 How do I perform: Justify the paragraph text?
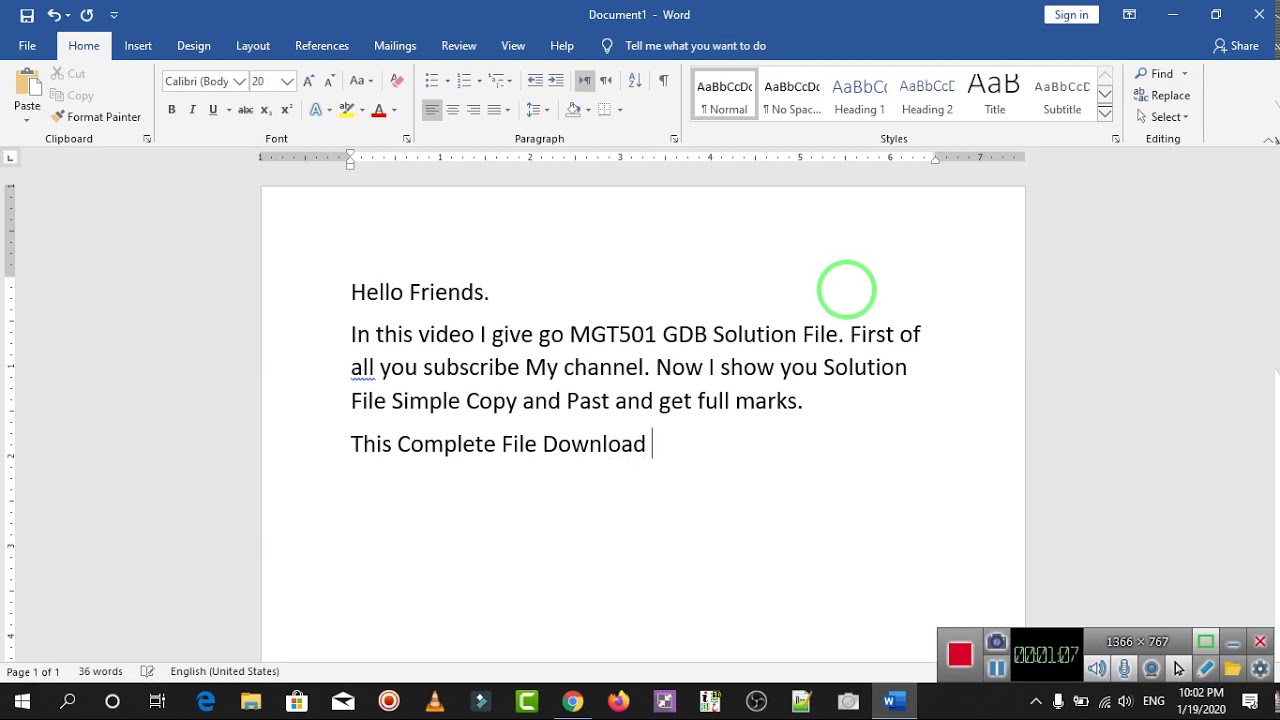click(x=494, y=110)
